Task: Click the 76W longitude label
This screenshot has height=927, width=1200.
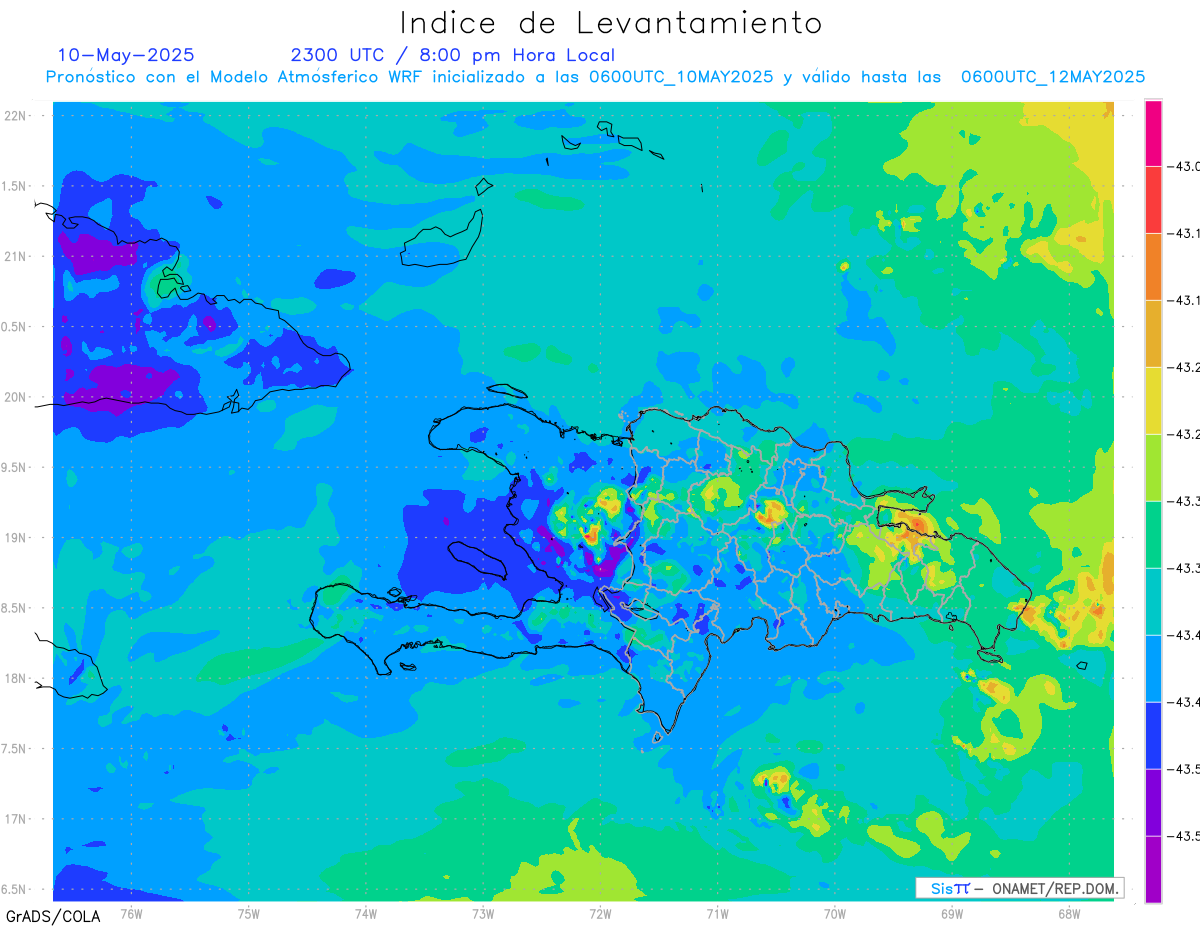Action: point(131,913)
